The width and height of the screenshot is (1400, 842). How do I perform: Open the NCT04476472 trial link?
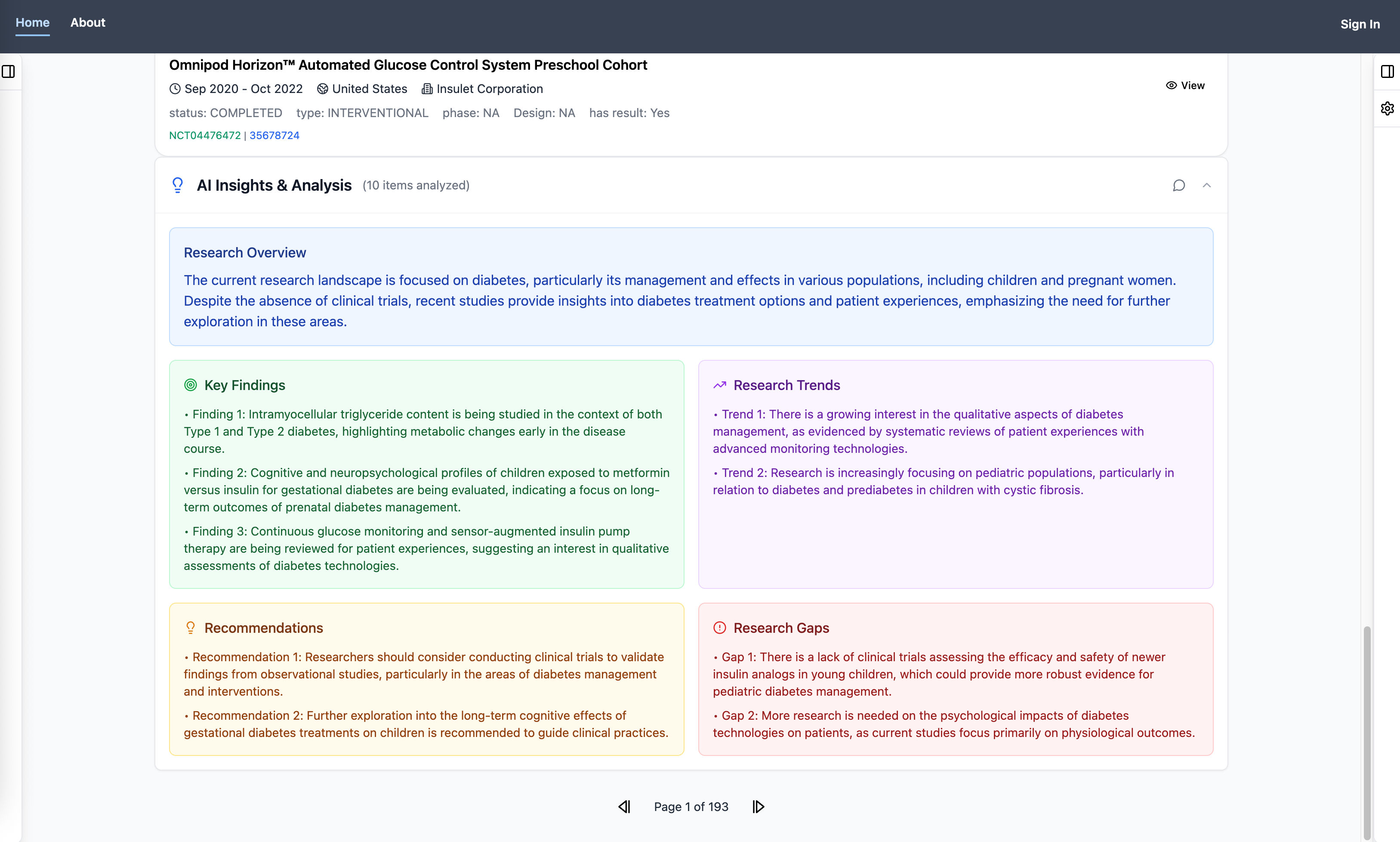[205, 136]
